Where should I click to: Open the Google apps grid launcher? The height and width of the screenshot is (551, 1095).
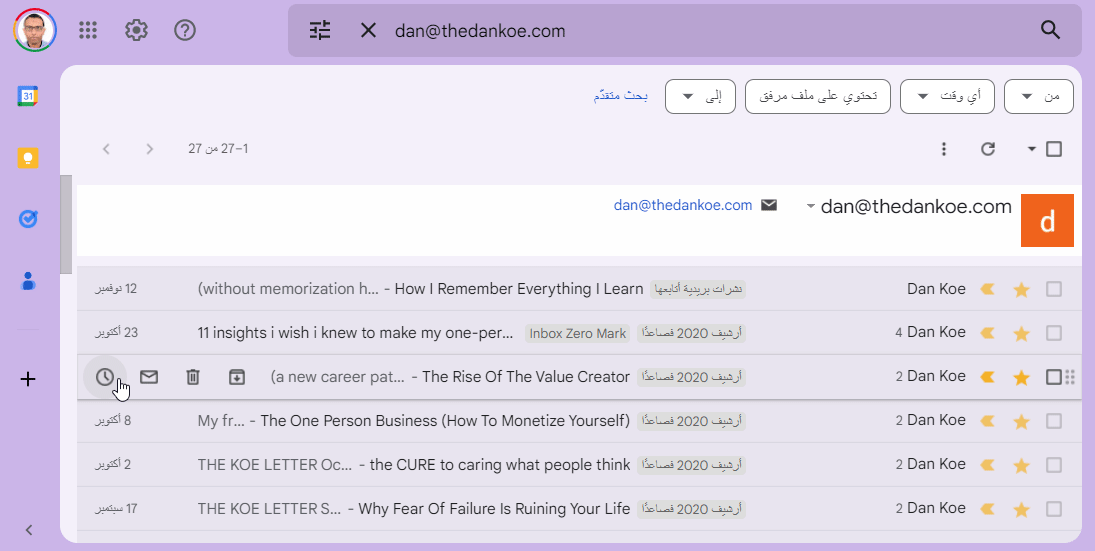pyautogui.click(x=88, y=30)
